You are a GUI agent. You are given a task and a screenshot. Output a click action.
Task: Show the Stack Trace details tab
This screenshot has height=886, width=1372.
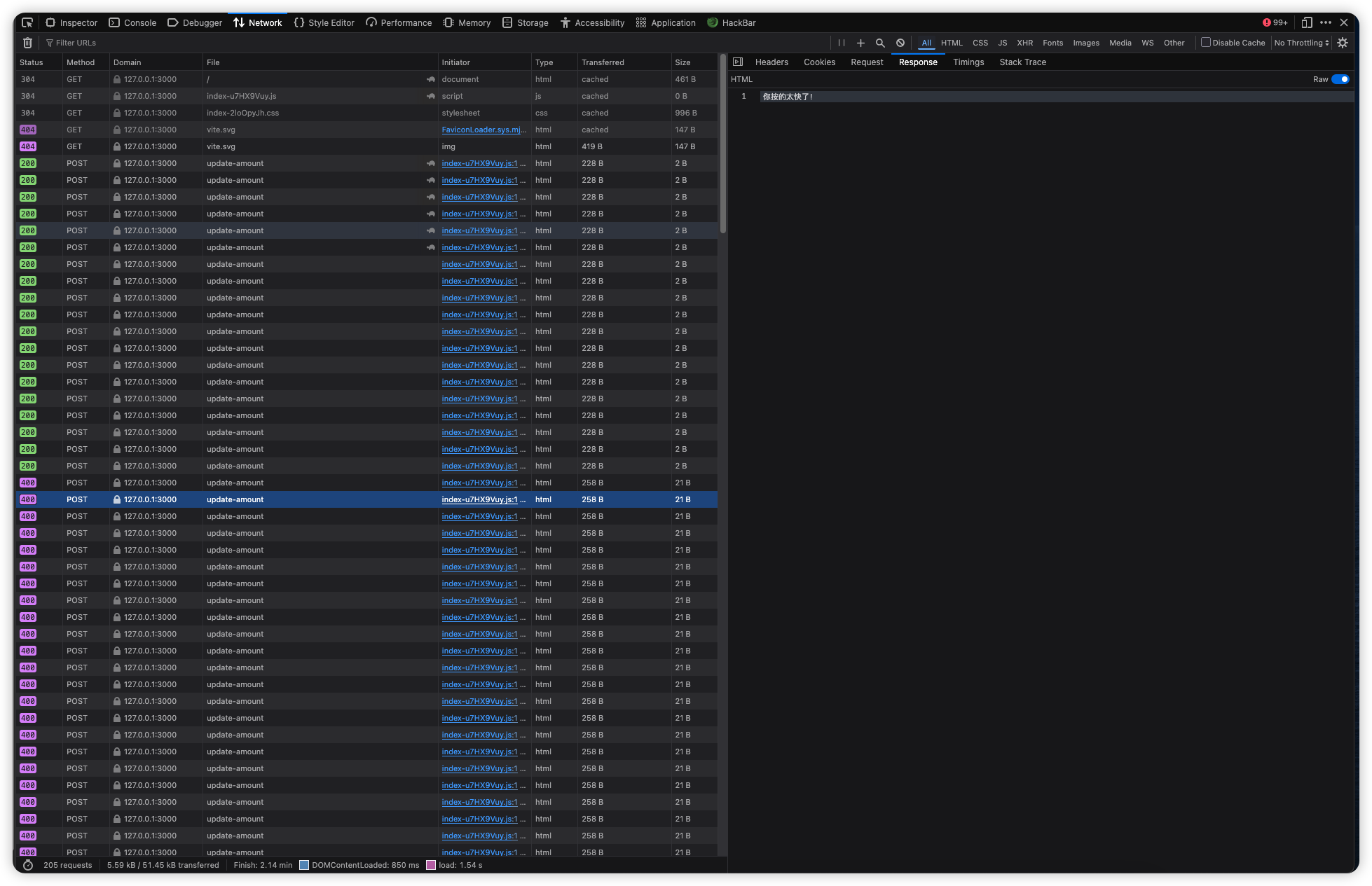[x=1022, y=62]
